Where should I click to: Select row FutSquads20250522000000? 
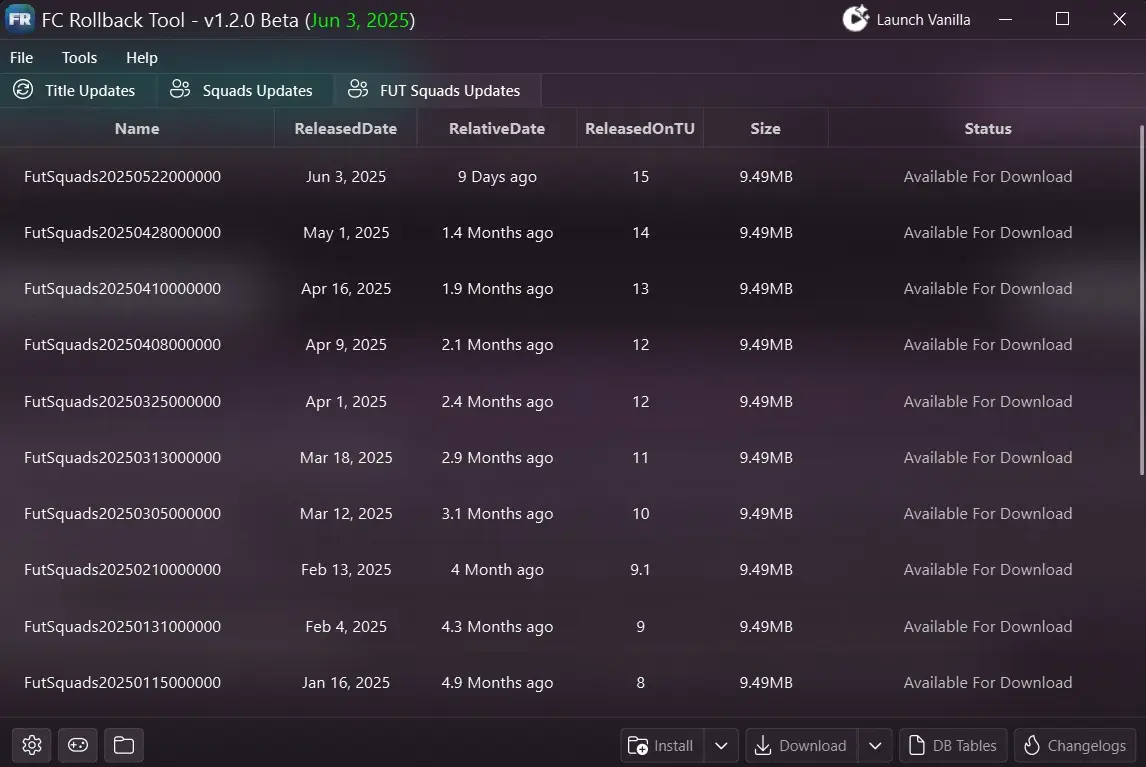coord(569,176)
